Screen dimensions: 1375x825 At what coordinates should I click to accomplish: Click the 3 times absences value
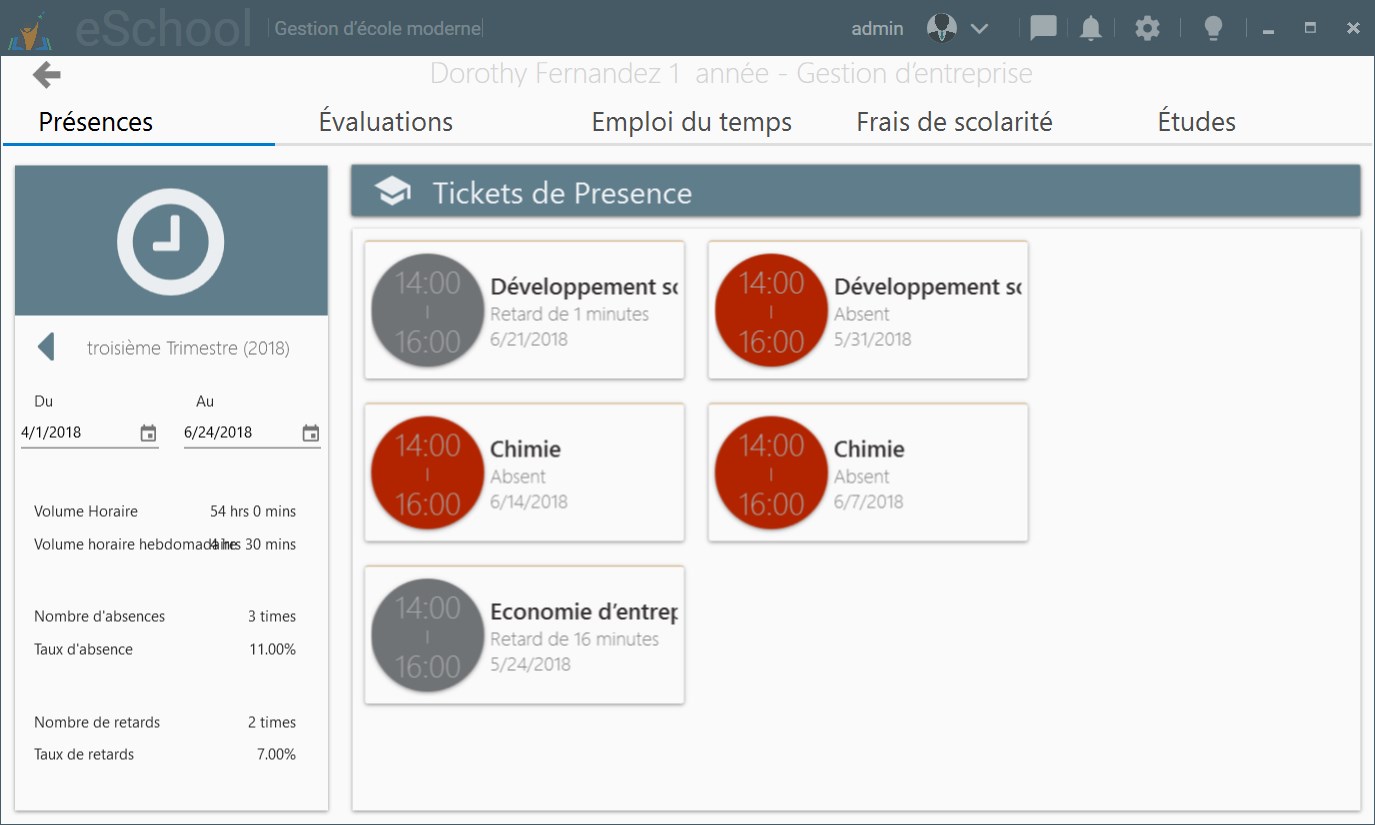272,616
